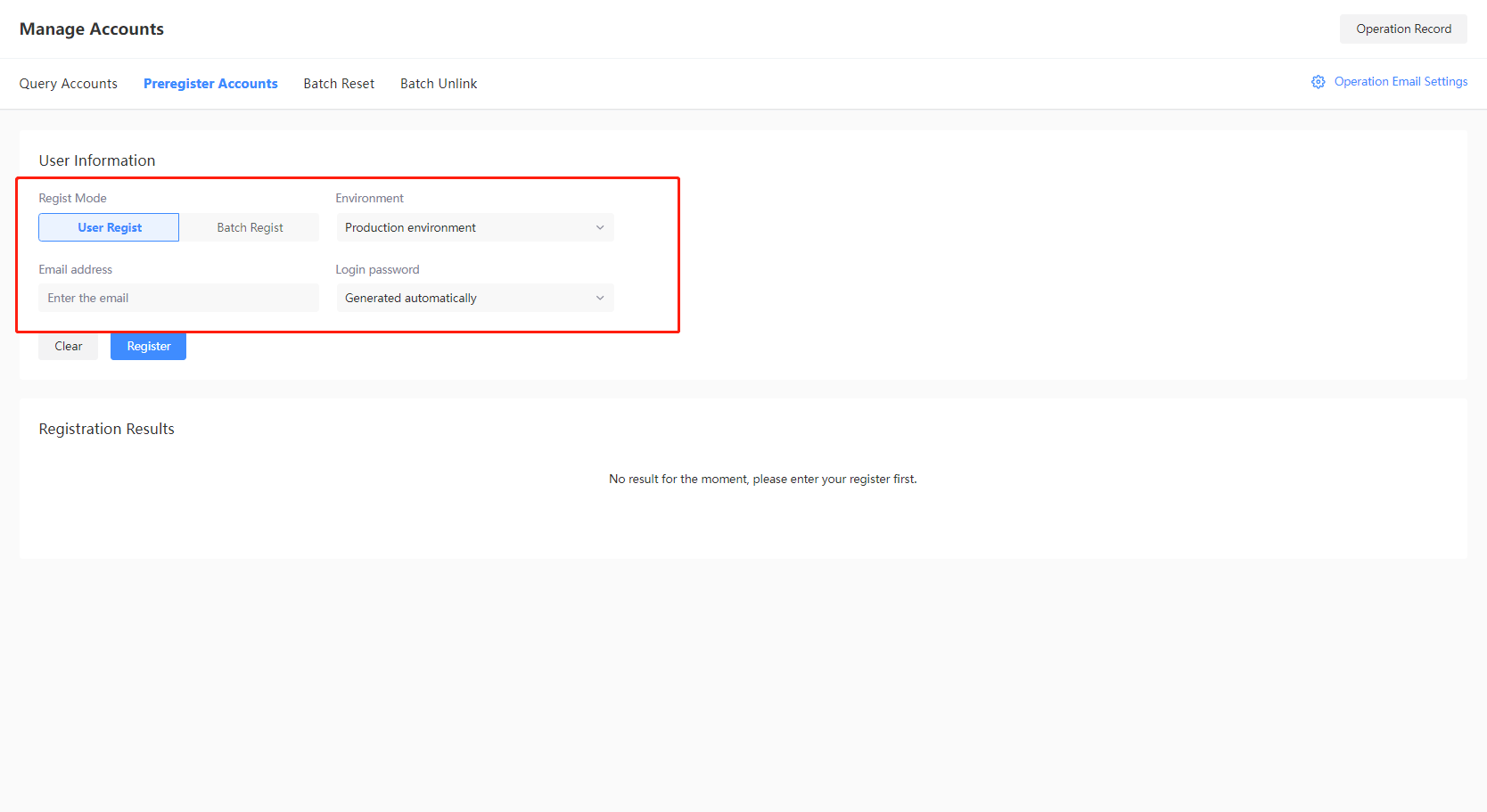Open the Batch Reset tab
The image size is (1487, 812).
click(339, 84)
